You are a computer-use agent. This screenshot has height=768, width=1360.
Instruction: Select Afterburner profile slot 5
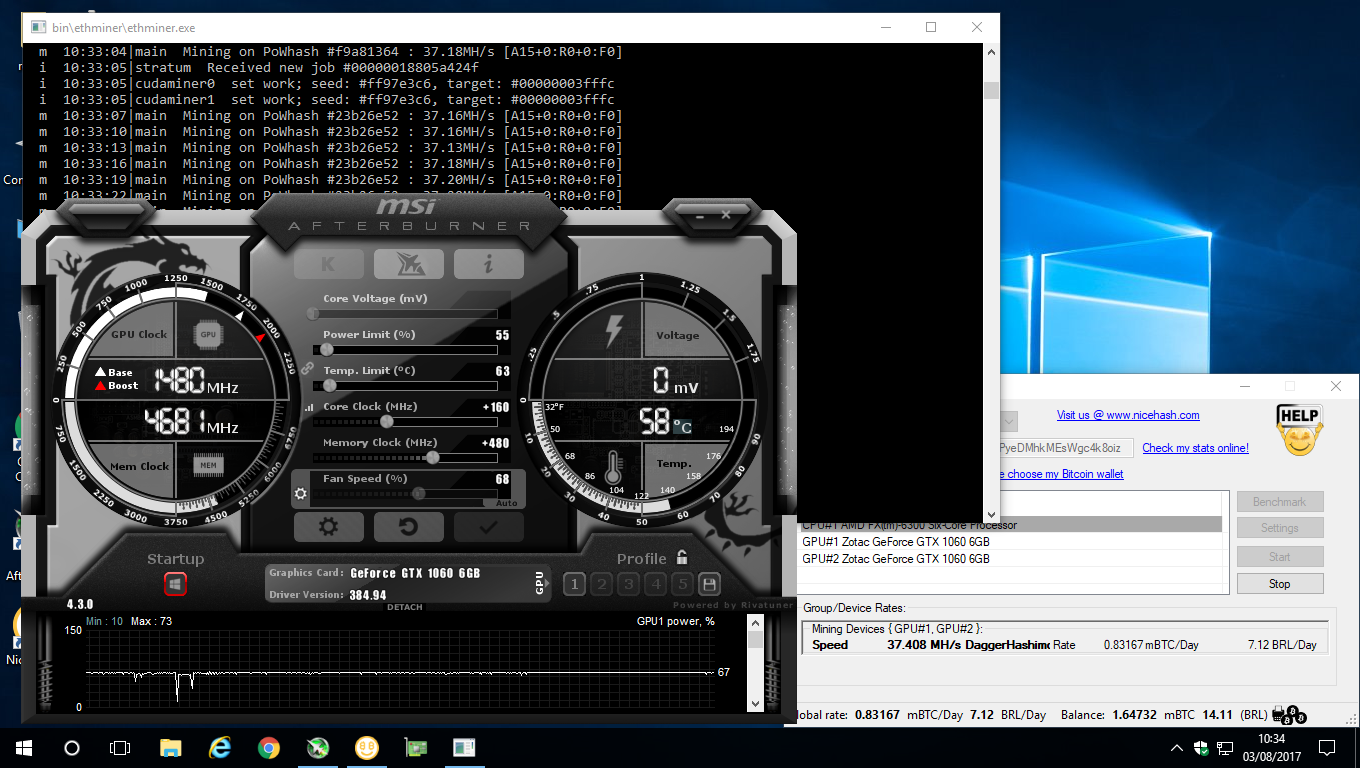tap(682, 584)
